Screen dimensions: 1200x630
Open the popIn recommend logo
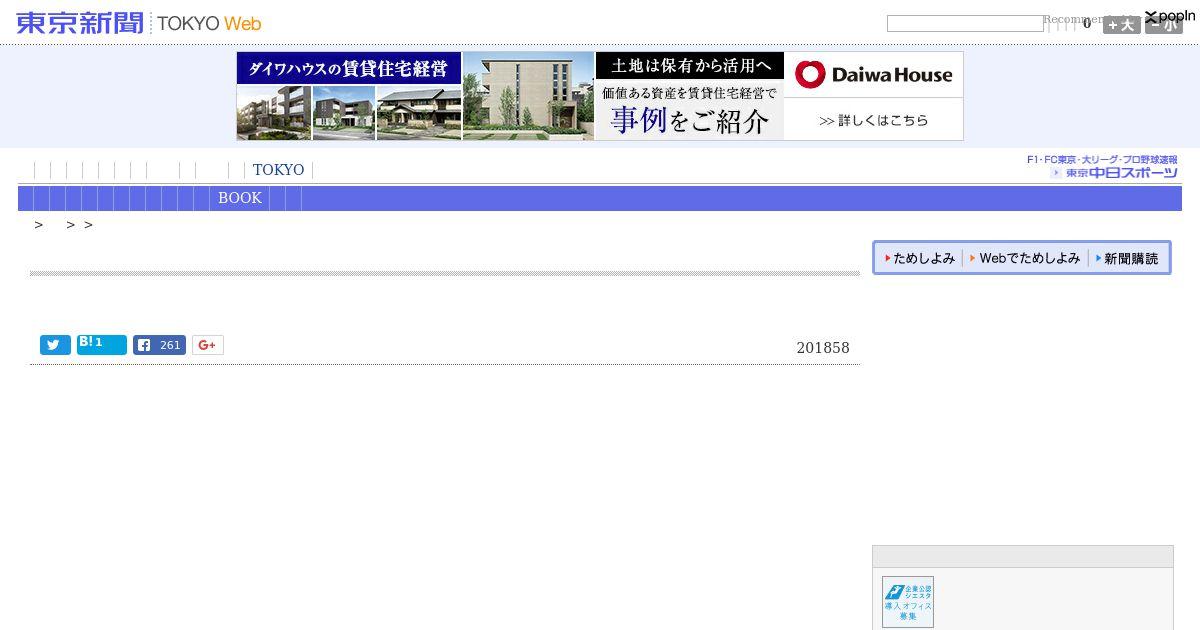tap(1170, 16)
